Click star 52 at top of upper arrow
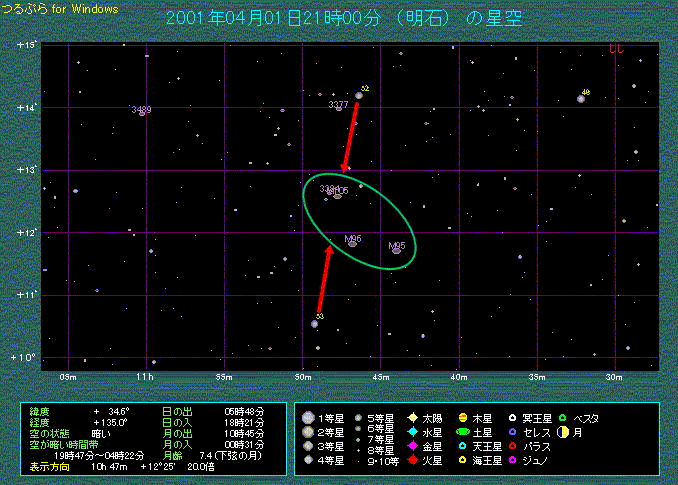The width and height of the screenshot is (678, 485). coord(358,96)
